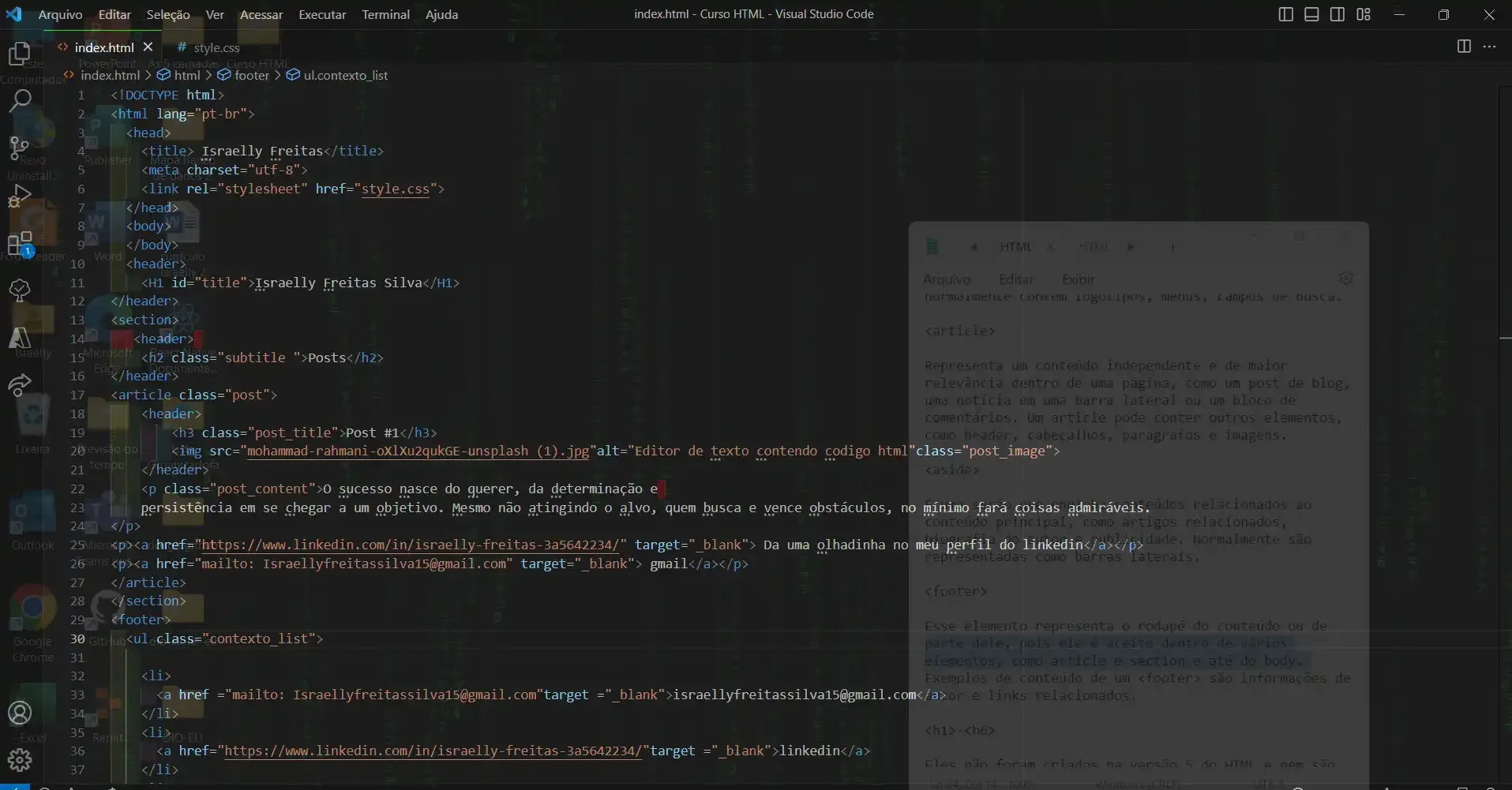Click 'post_image' class value on line 20

coord(1007,451)
